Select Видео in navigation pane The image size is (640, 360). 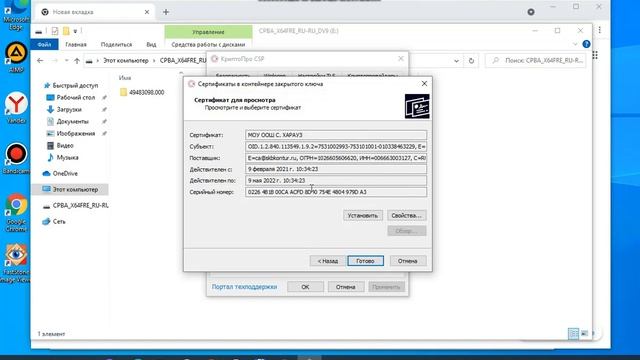pos(60,145)
